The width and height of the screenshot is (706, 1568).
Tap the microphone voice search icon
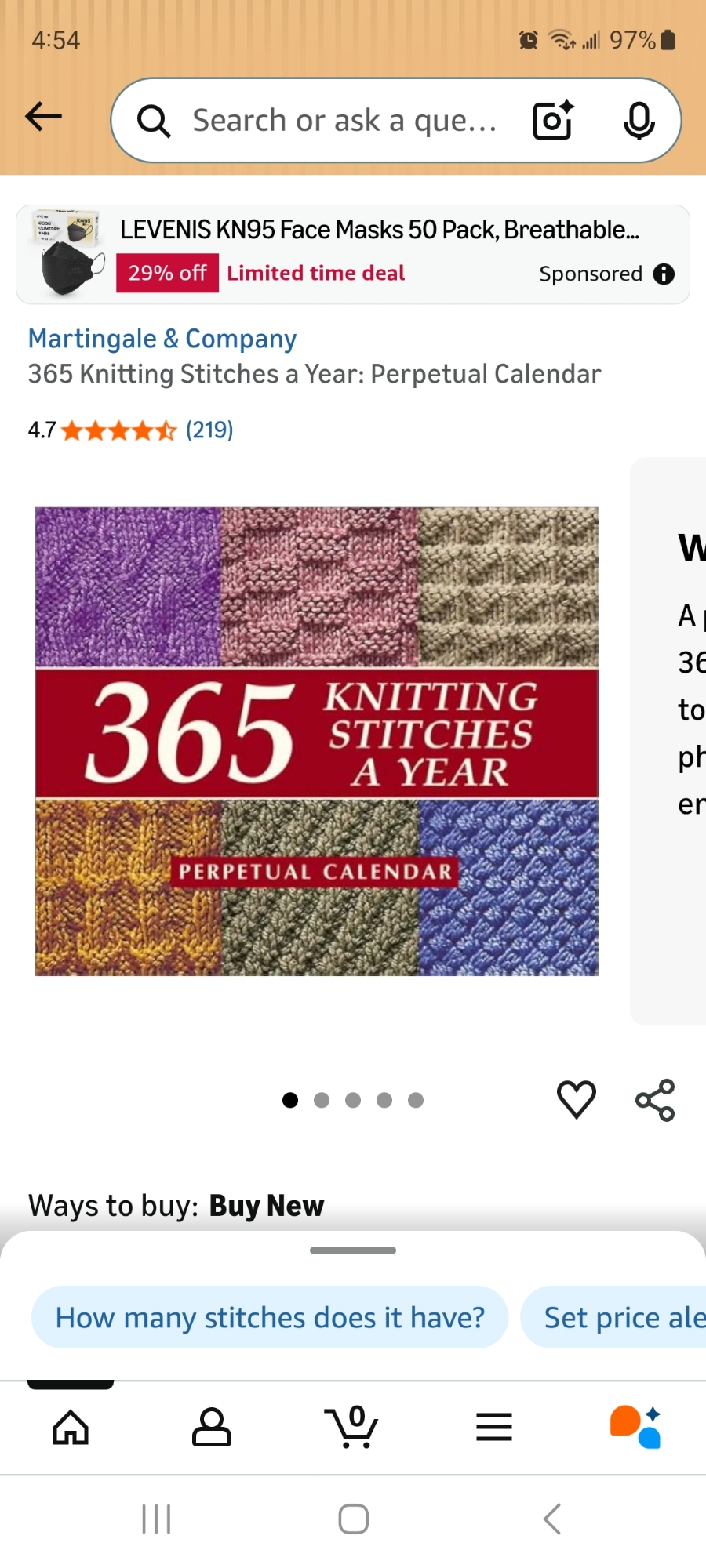coord(639,121)
